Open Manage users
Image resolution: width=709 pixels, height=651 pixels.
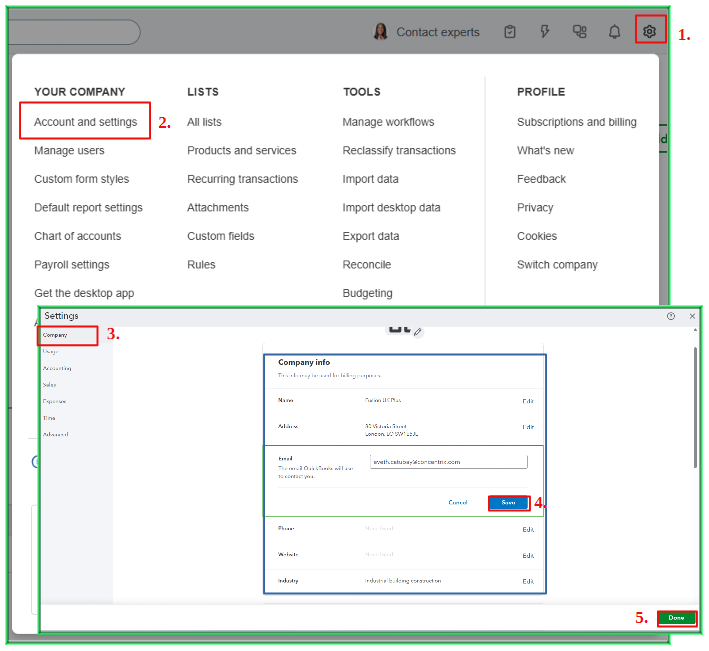click(x=69, y=151)
